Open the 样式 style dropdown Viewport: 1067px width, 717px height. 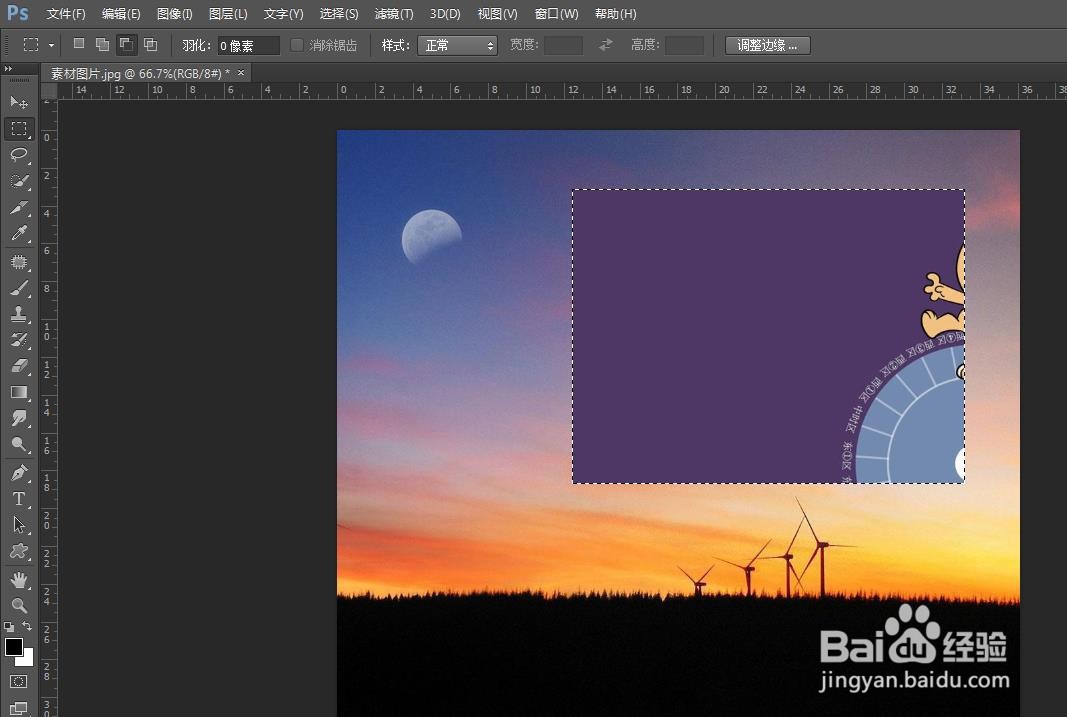point(457,45)
